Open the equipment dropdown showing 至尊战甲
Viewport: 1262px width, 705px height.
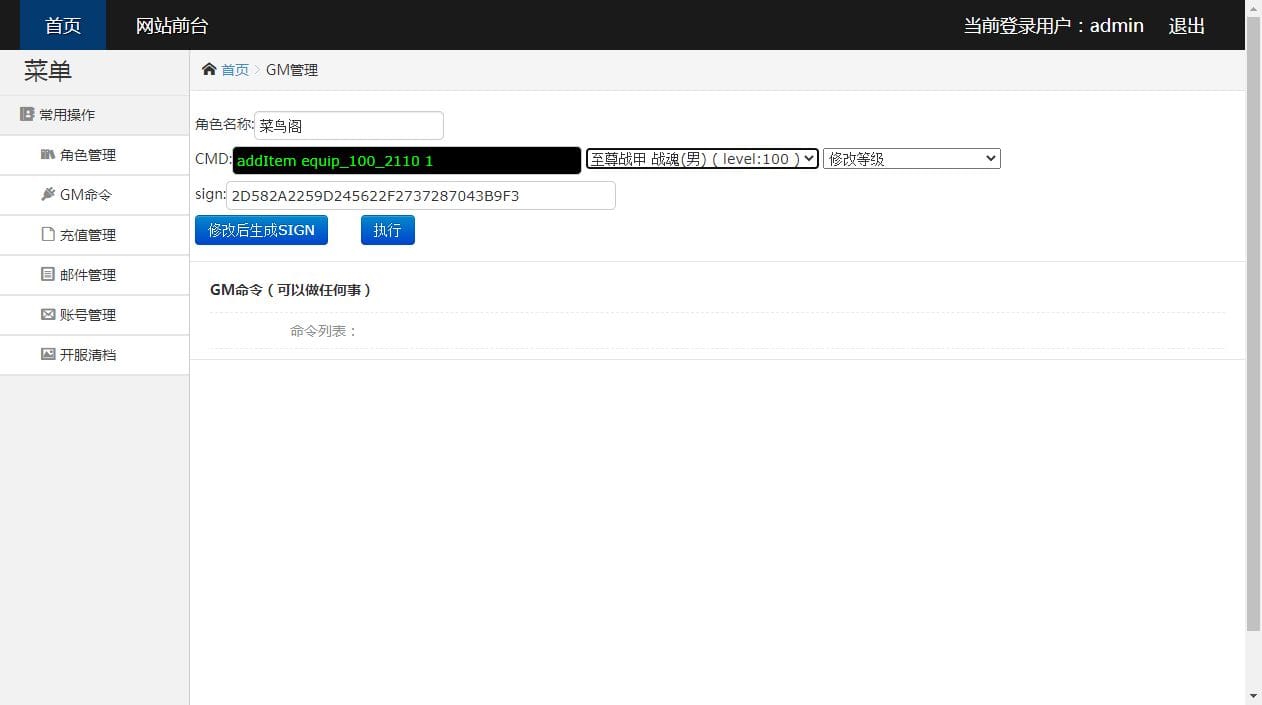pos(700,158)
